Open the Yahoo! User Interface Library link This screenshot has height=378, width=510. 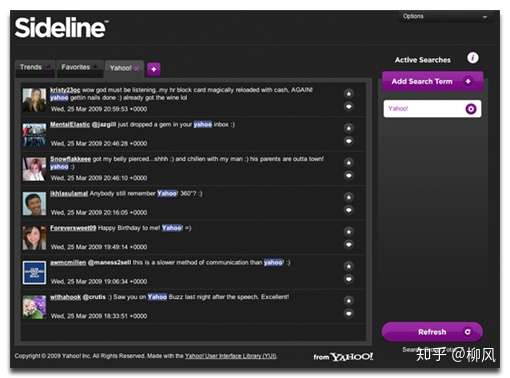230,356
